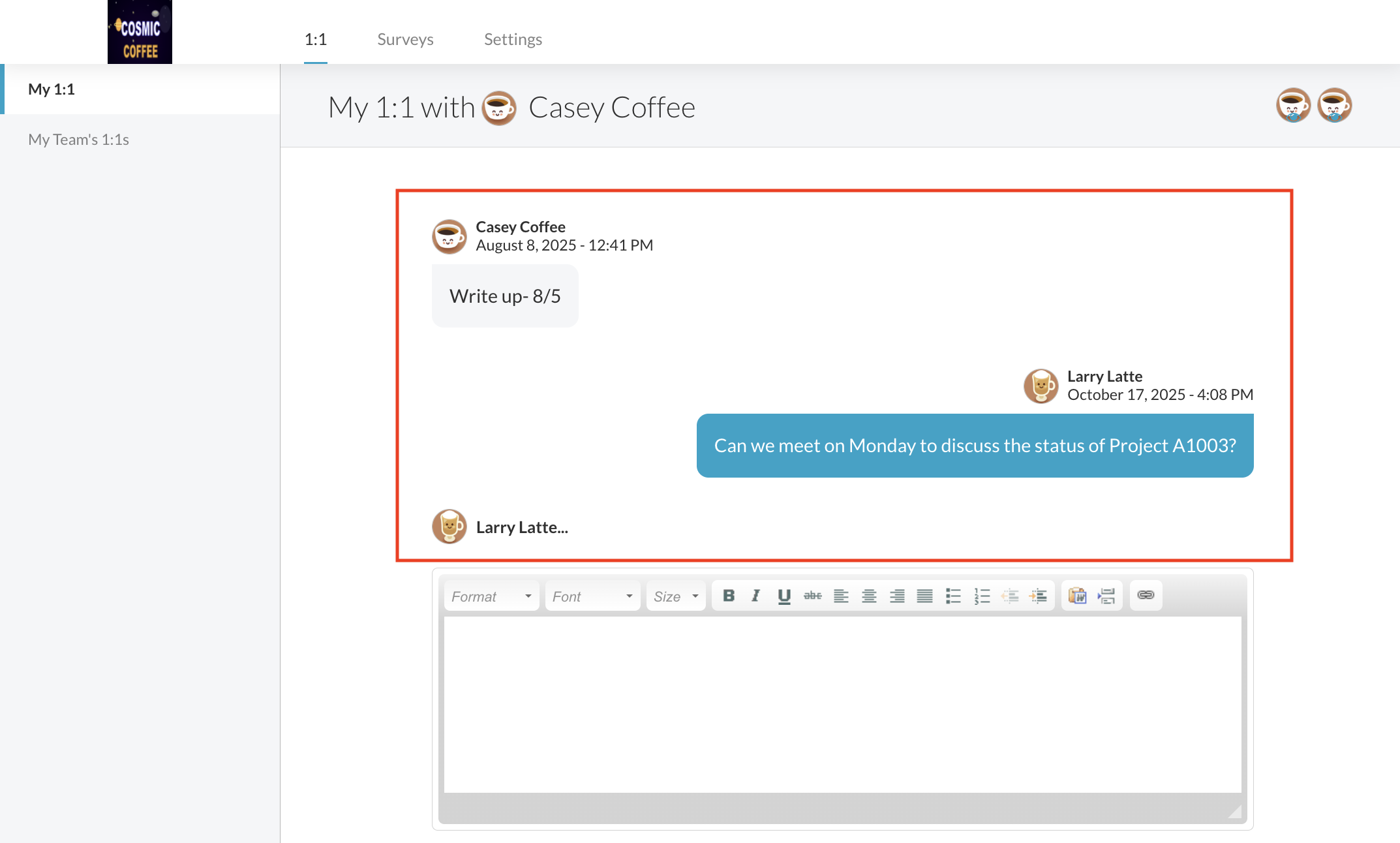The width and height of the screenshot is (1400, 843).
Task: Insert a numbered list
Action: (982, 596)
